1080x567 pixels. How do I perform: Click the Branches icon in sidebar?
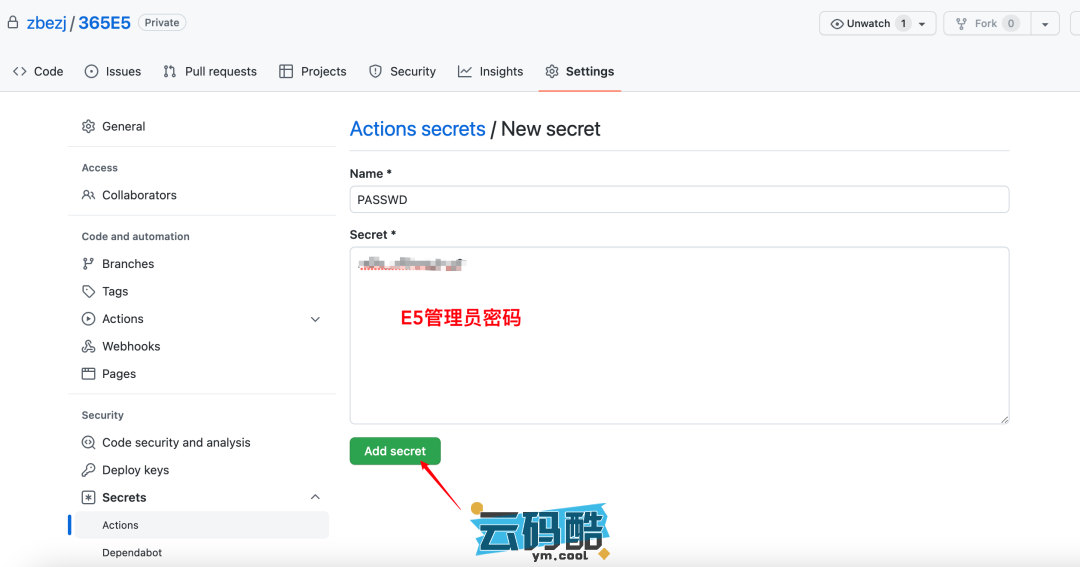(x=89, y=264)
